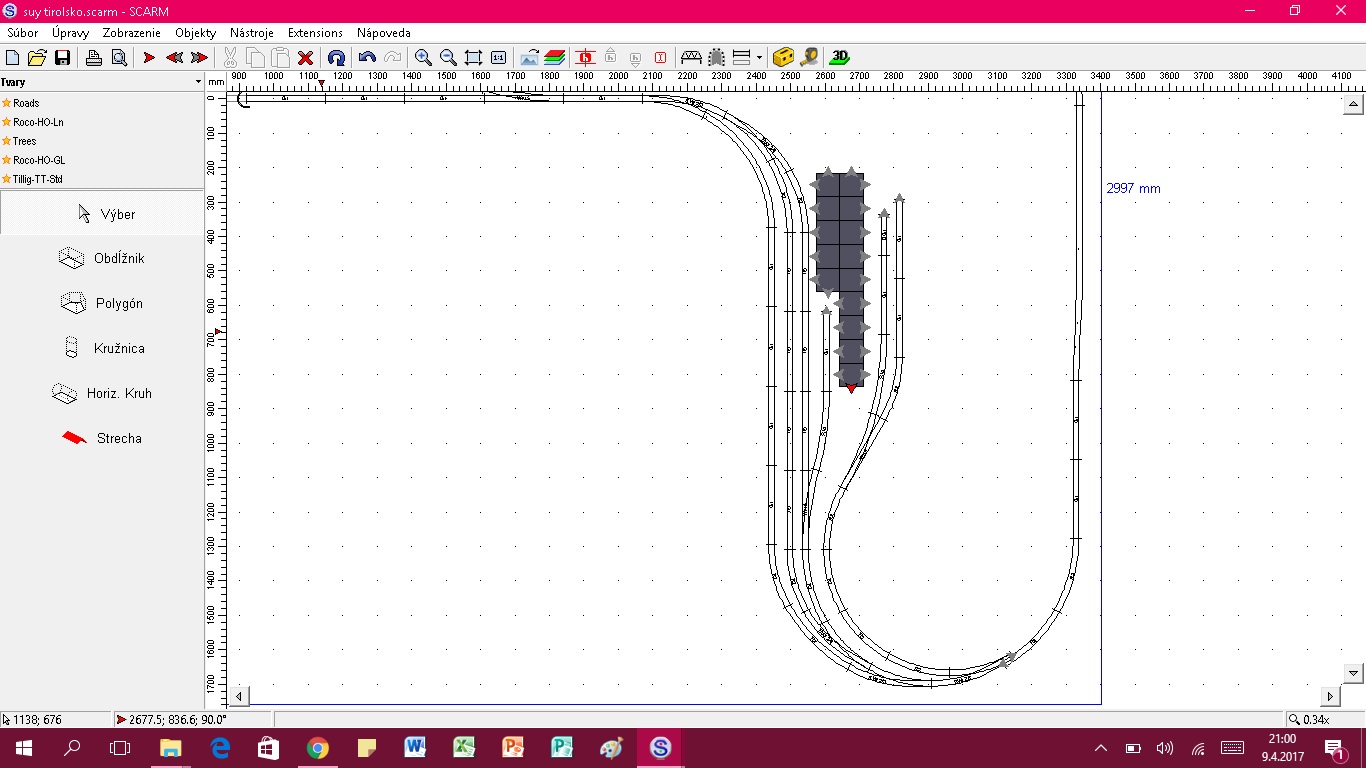Click the red delete X icon
Image resolution: width=1366 pixels, height=768 pixels.
[x=306, y=58]
